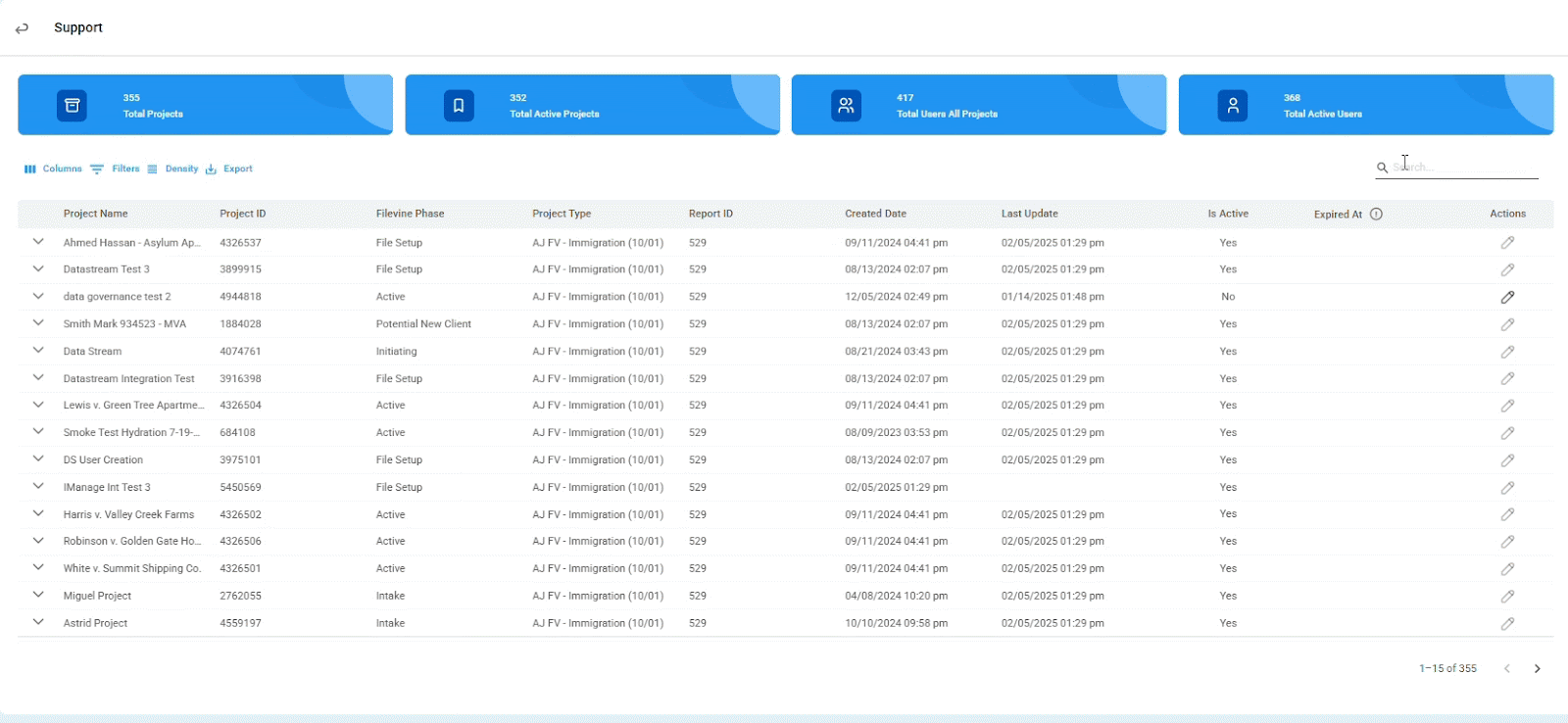The width and height of the screenshot is (1568, 723).
Task: Edit the Miguel Project row
Action: tap(1507, 597)
